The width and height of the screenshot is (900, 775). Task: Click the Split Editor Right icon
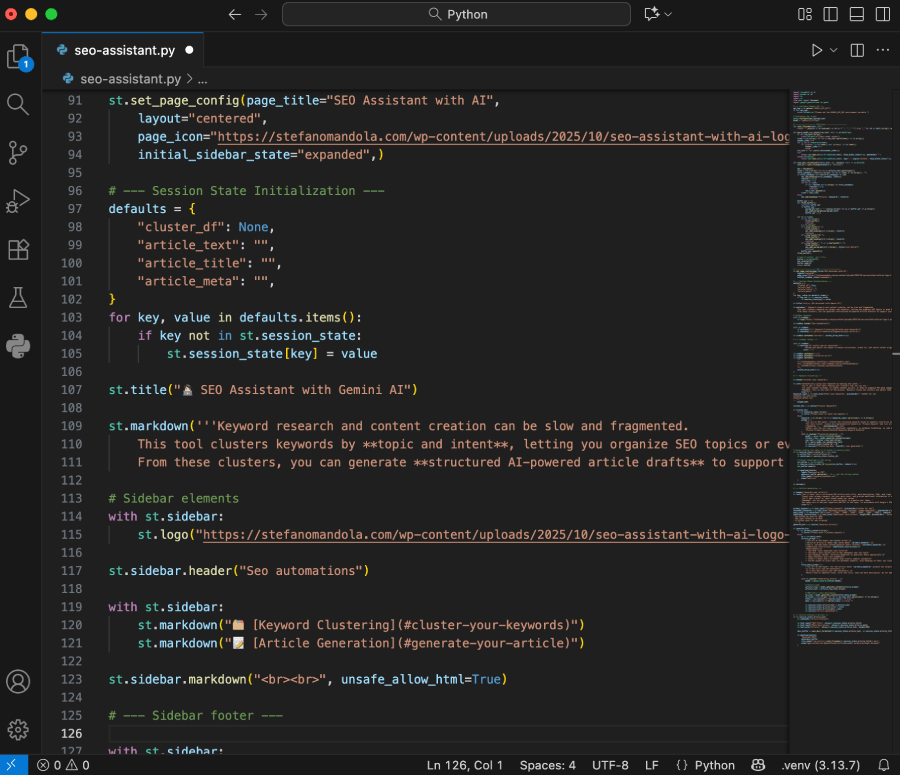[857, 50]
